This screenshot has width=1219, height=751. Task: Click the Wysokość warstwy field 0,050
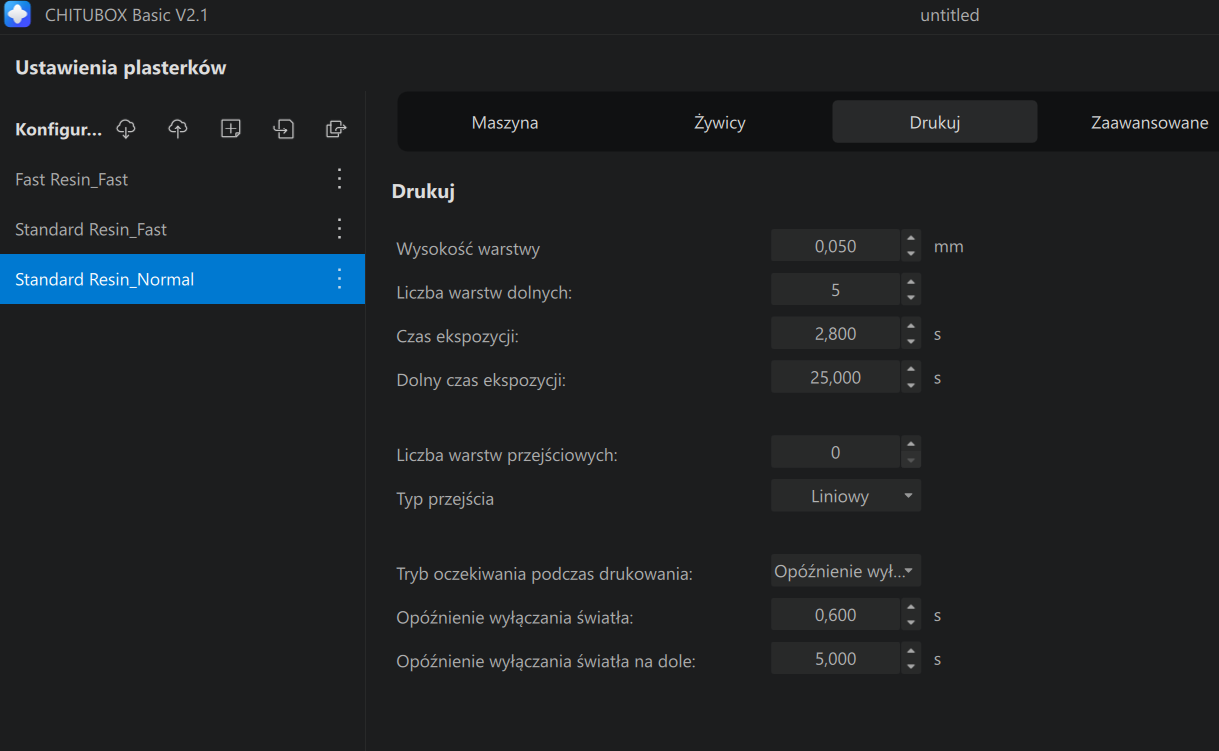836,246
